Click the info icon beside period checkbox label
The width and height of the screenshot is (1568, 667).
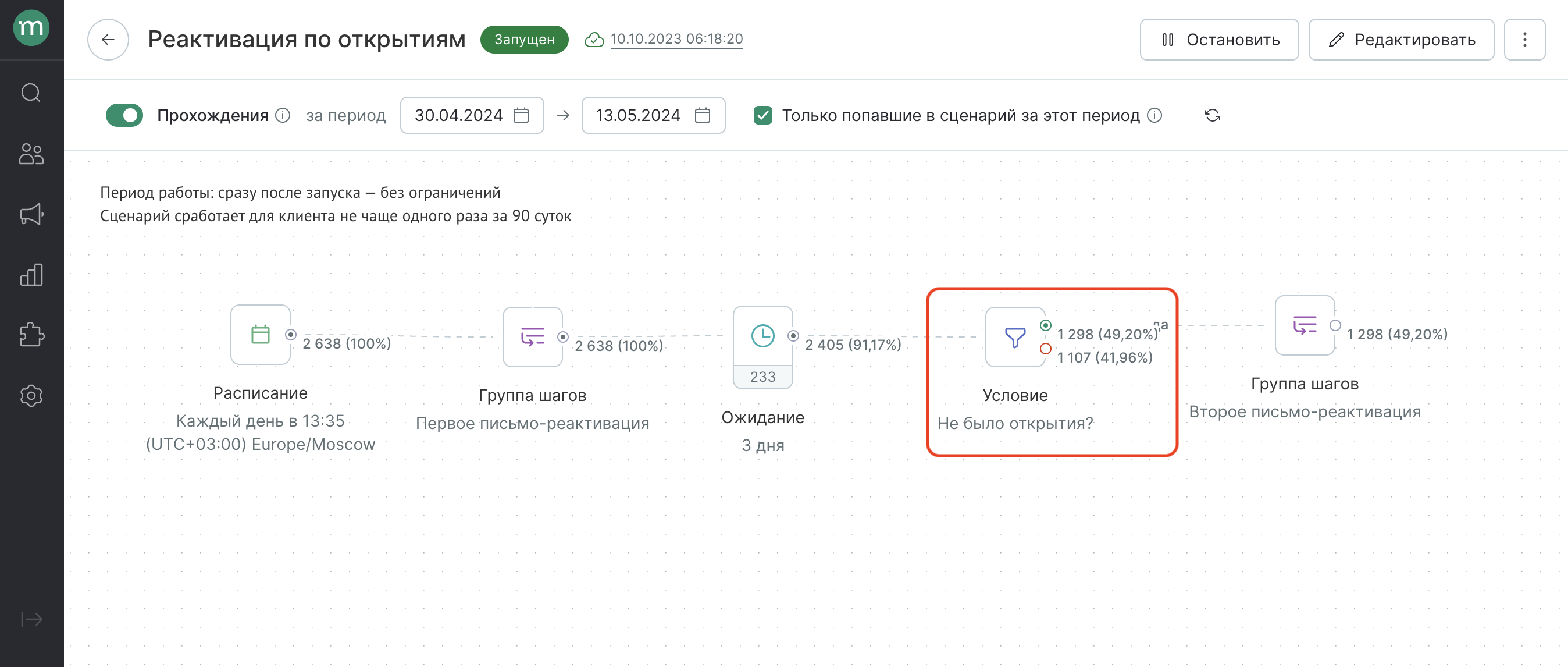[1154, 115]
